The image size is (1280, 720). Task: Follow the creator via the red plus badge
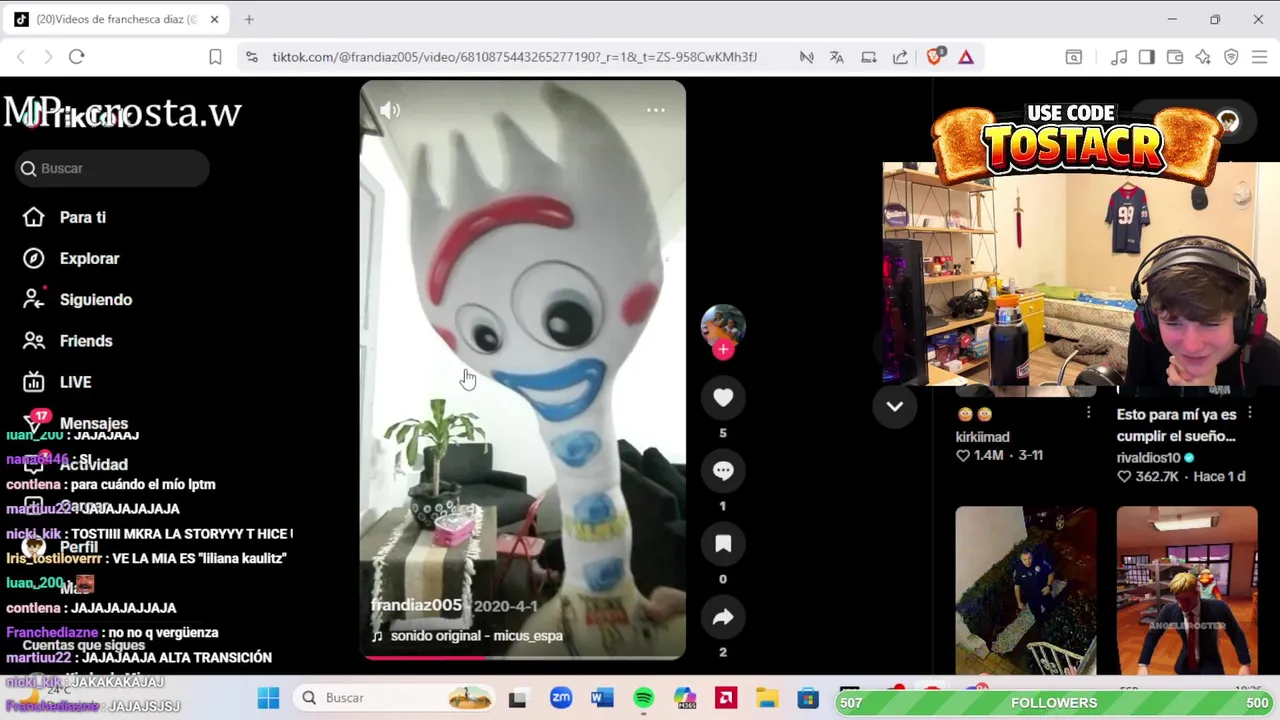click(x=723, y=350)
